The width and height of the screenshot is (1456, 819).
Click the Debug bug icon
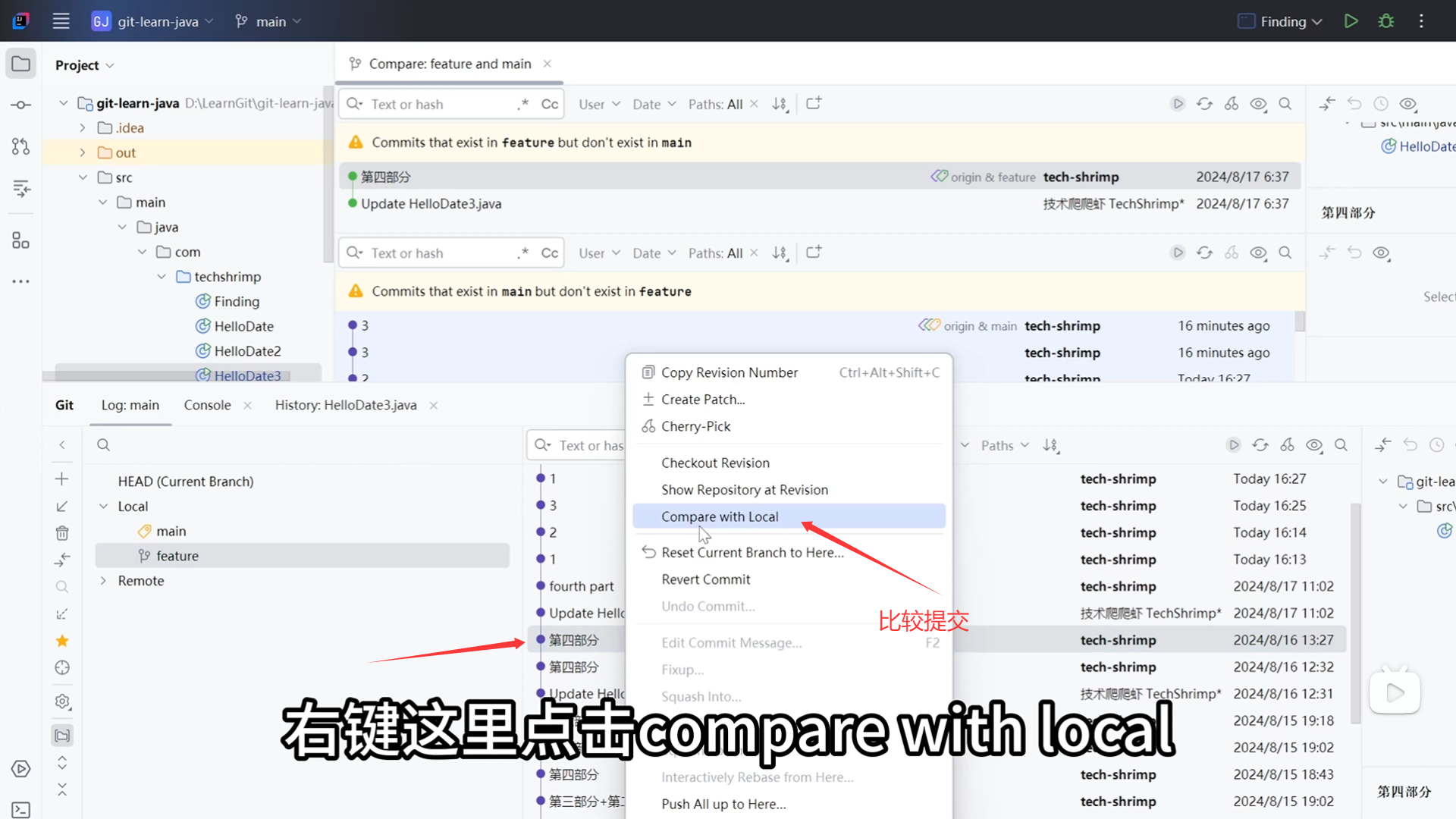[x=1386, y=21]
